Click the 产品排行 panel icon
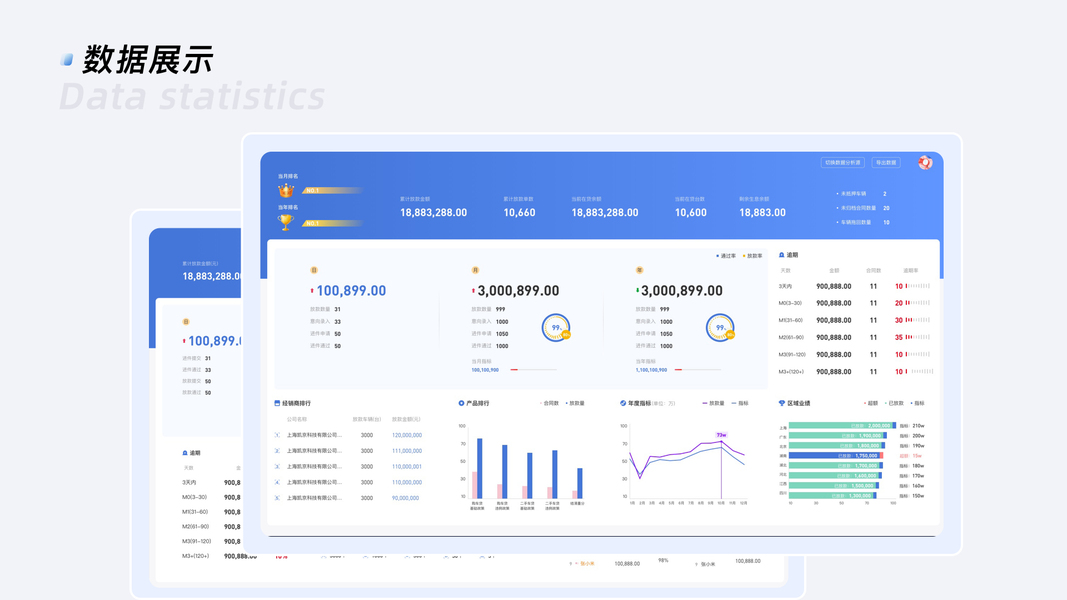The height and width of the screenshot is (600, 1067). tap(461, 403)
